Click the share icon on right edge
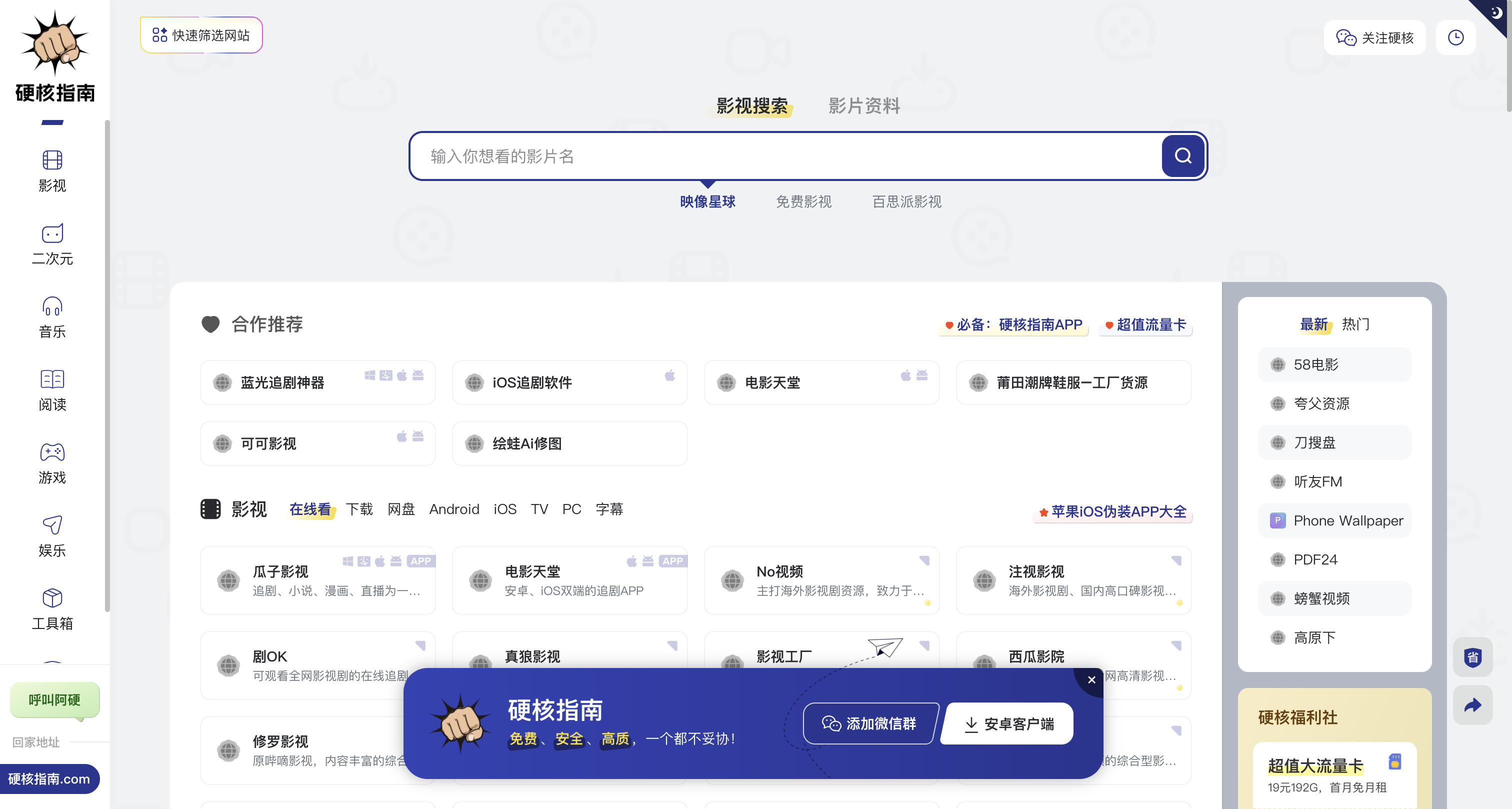The image size is (1512, 809). click(1472, 704)
